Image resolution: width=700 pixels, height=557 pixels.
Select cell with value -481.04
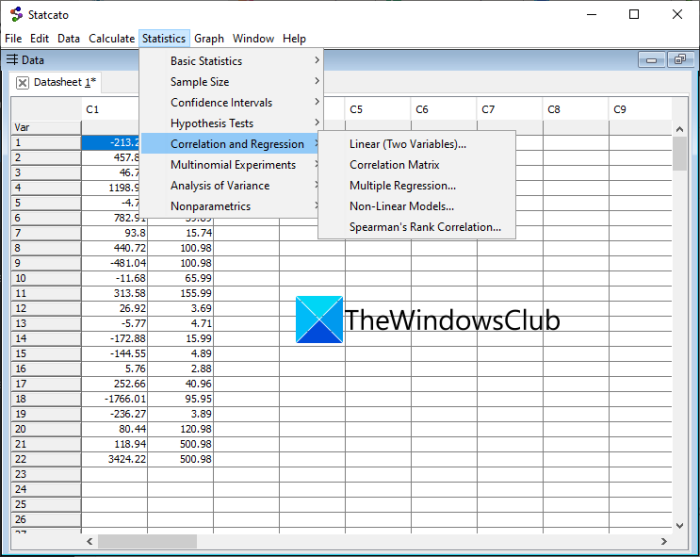pyautogui.click(x=114, y=263)
